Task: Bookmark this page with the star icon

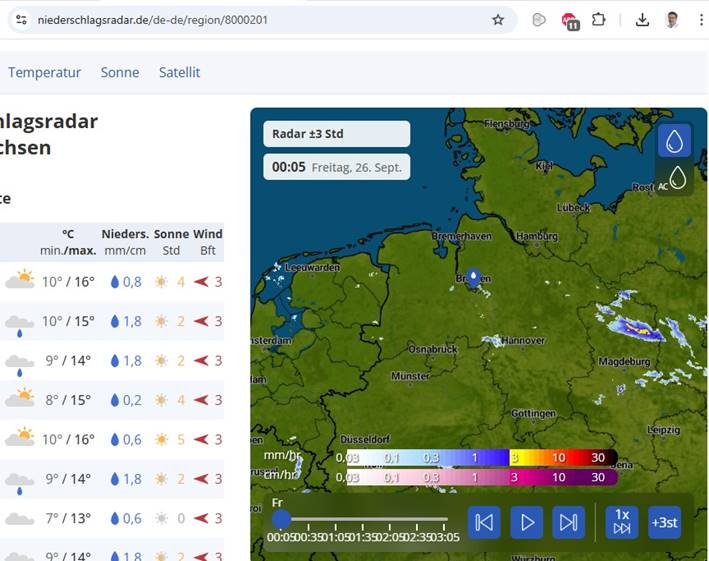Action: click(x=498, y=20)
